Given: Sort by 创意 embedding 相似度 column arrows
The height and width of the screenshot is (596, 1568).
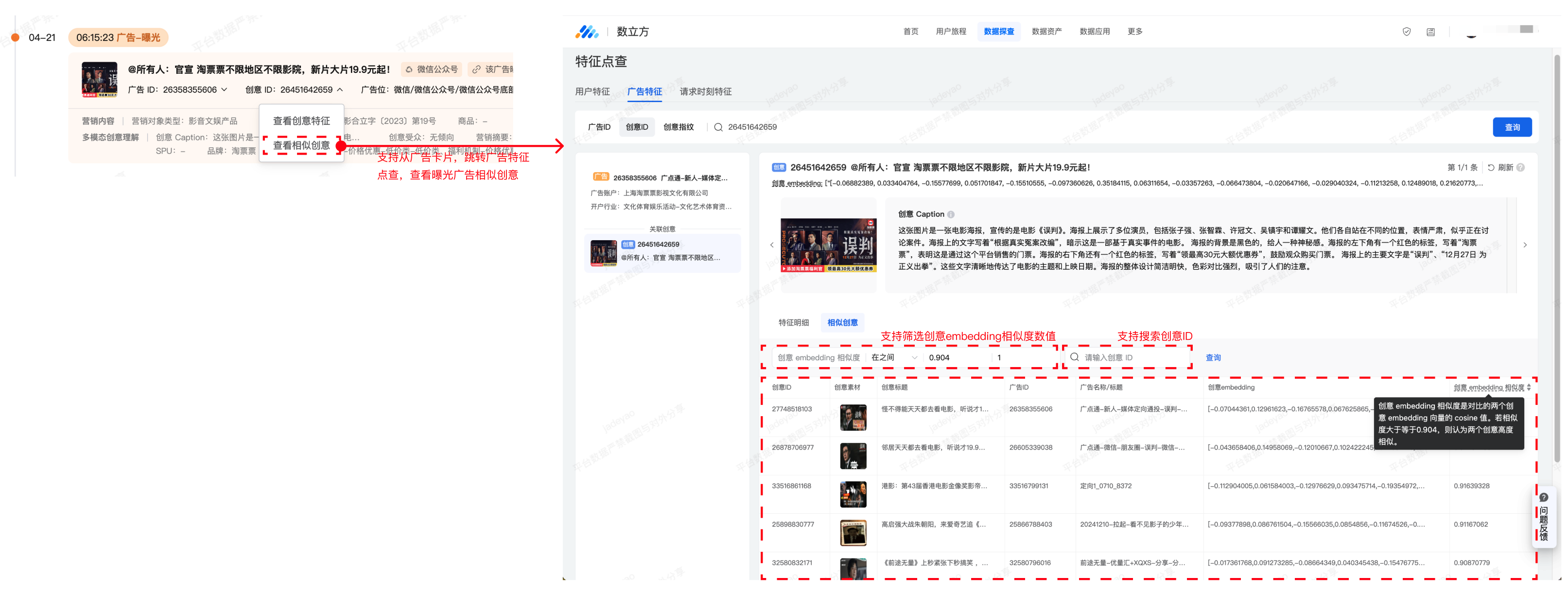Looking at the screenshot, I should tap(1529, 387).
